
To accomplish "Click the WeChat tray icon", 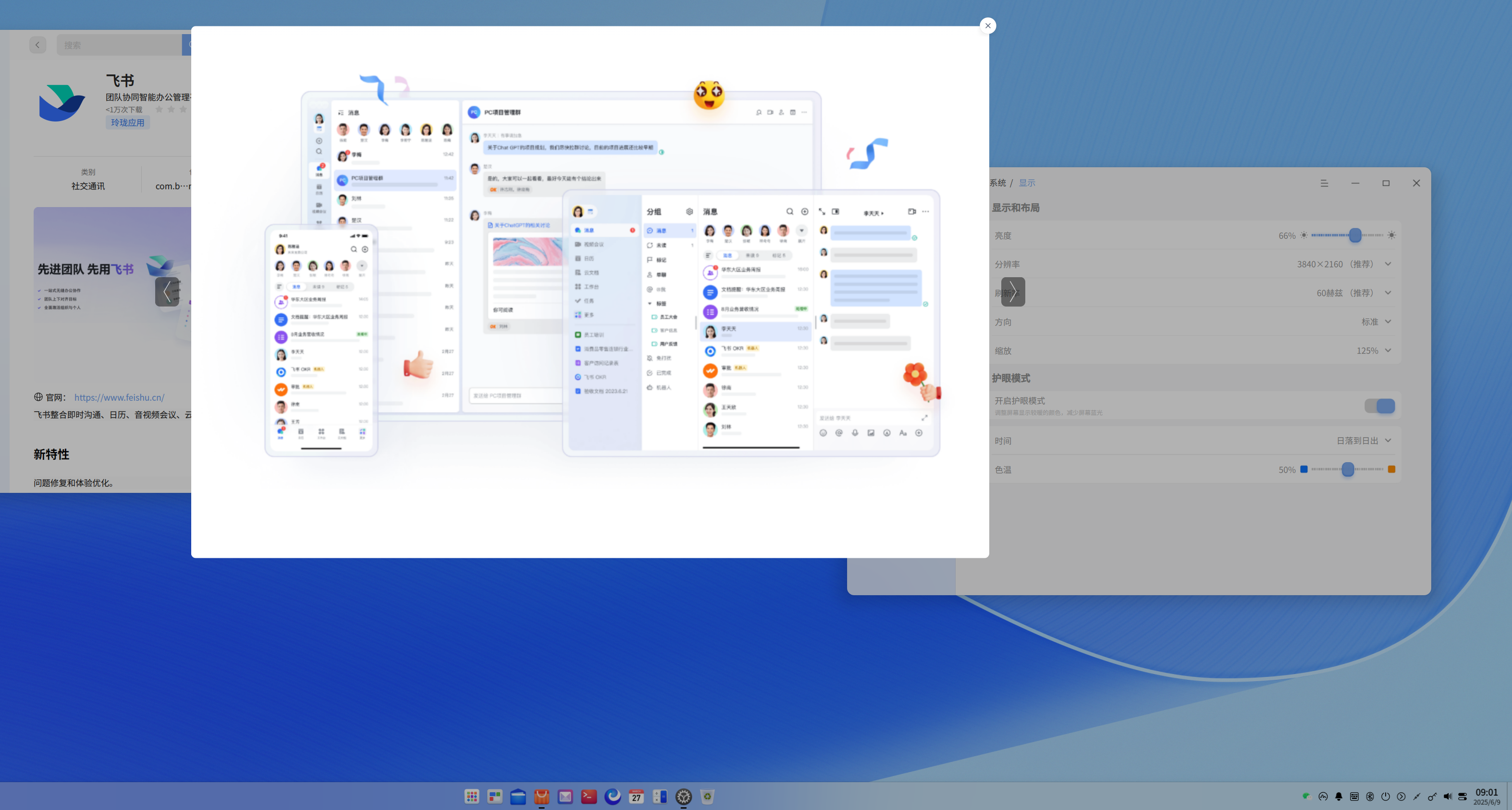I will point(1307,797).
